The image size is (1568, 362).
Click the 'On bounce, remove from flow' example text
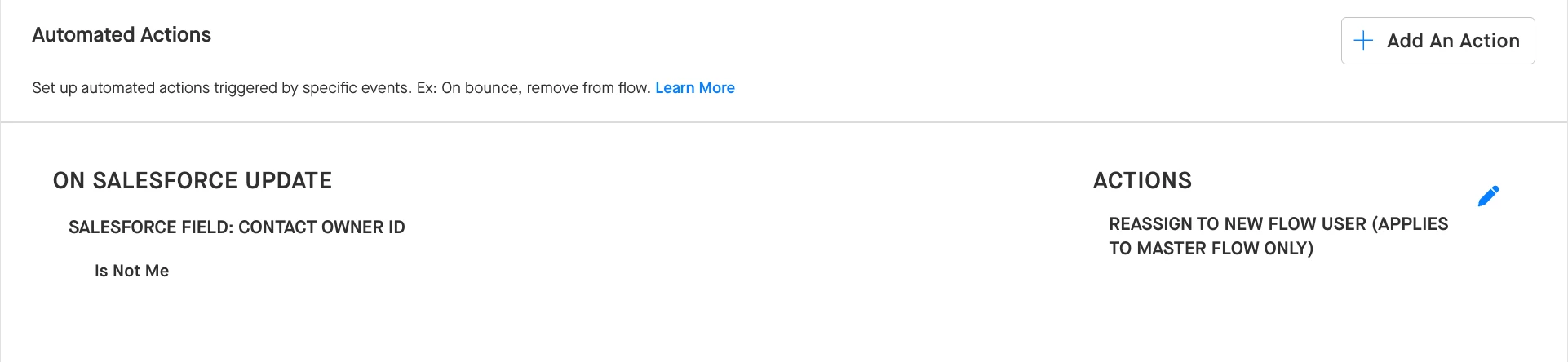546,88
